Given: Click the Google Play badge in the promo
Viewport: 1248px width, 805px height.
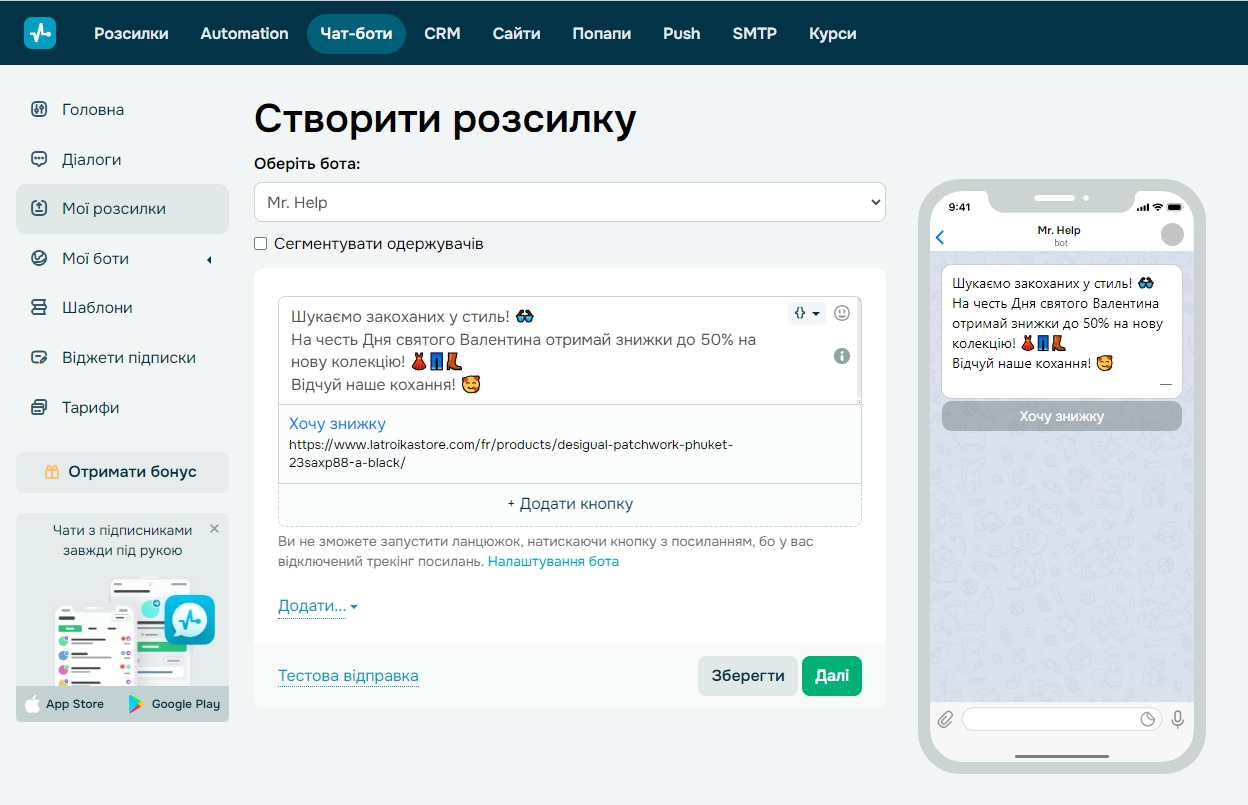Looking at the screenshot, I should click(x=173, y=703).
